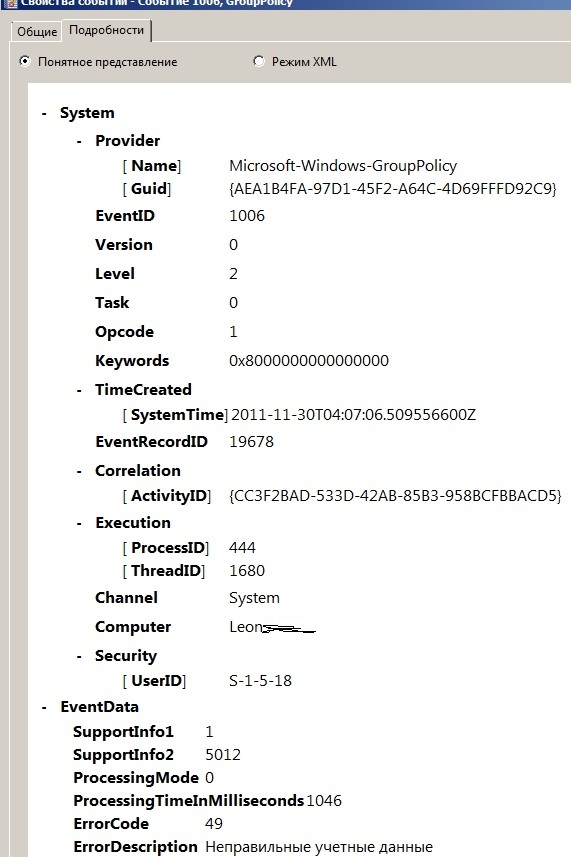This screenshot has height=857, width=571.
Task: Click the ErrorDescription text
Action: coord(319,847)
